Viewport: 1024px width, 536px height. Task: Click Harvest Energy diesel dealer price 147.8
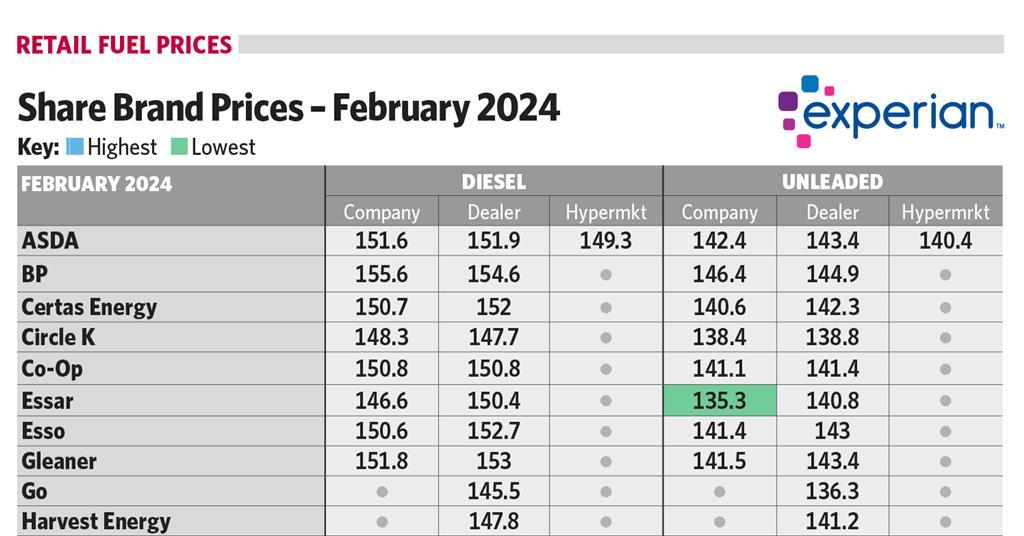click(494, 522)
